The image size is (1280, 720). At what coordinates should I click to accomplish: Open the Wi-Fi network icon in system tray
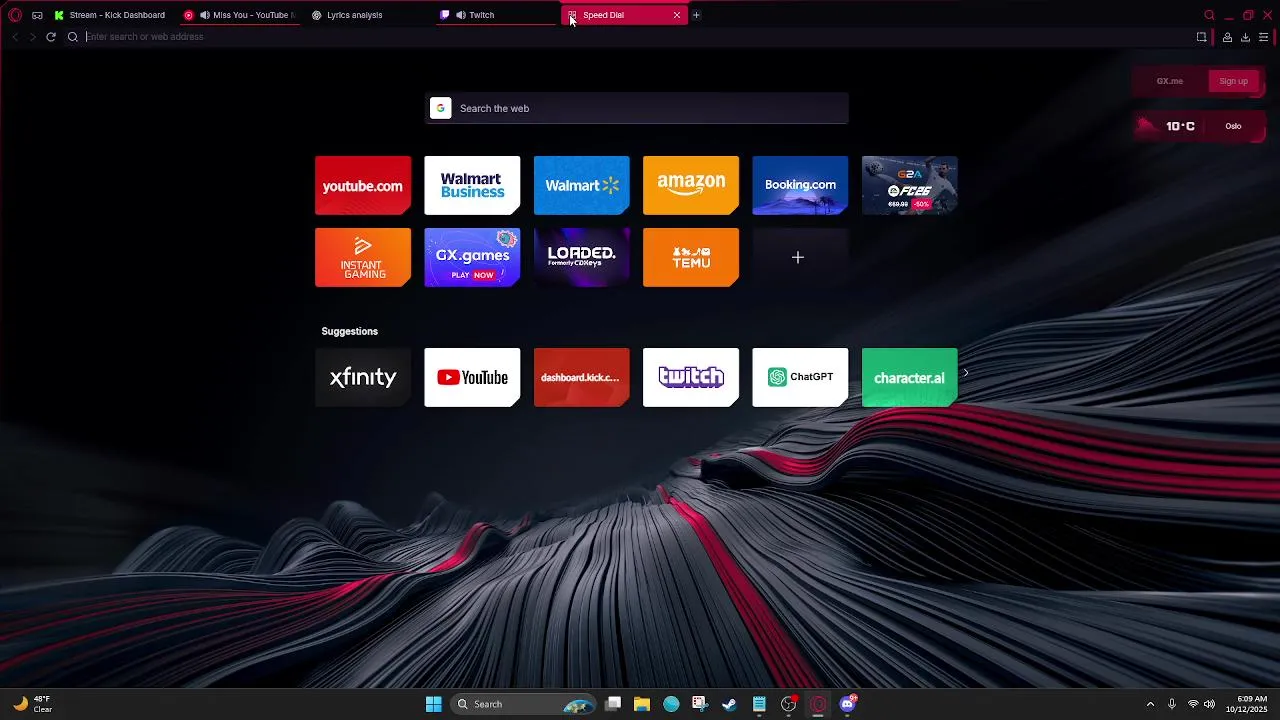[x=1193, y=704]
